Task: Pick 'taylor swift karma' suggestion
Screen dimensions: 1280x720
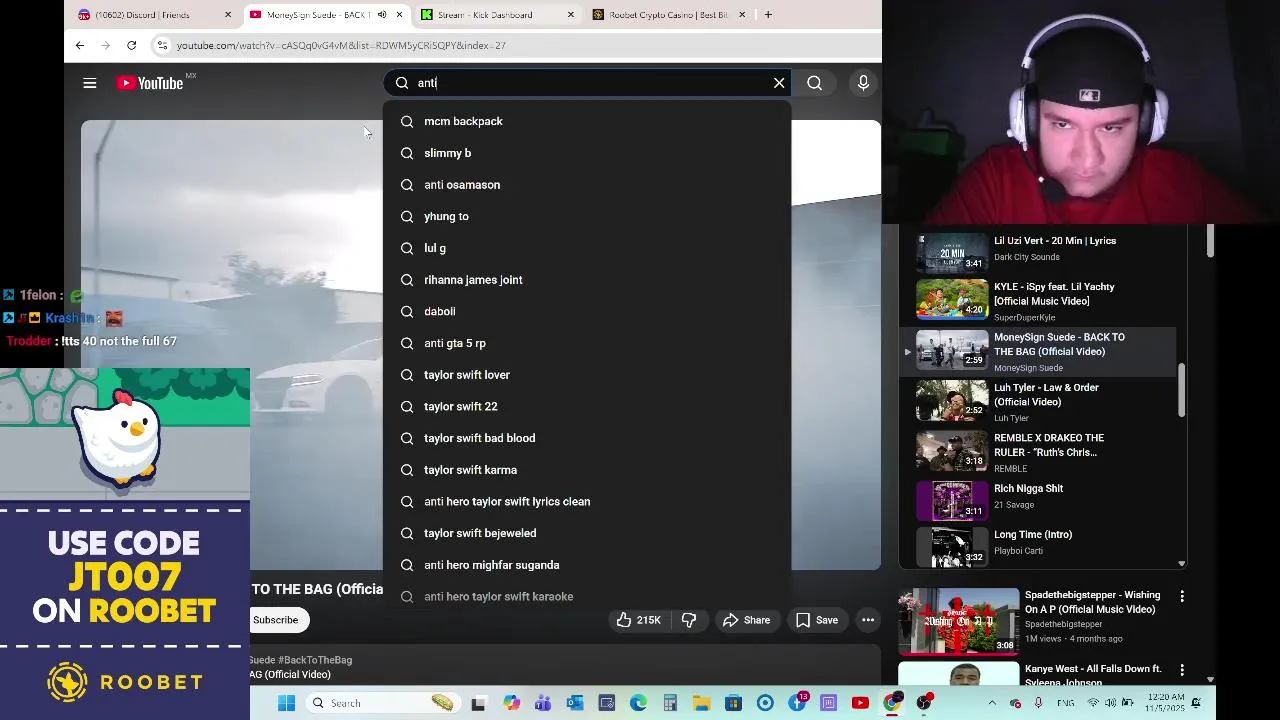Action: click(x=587, y=470)
